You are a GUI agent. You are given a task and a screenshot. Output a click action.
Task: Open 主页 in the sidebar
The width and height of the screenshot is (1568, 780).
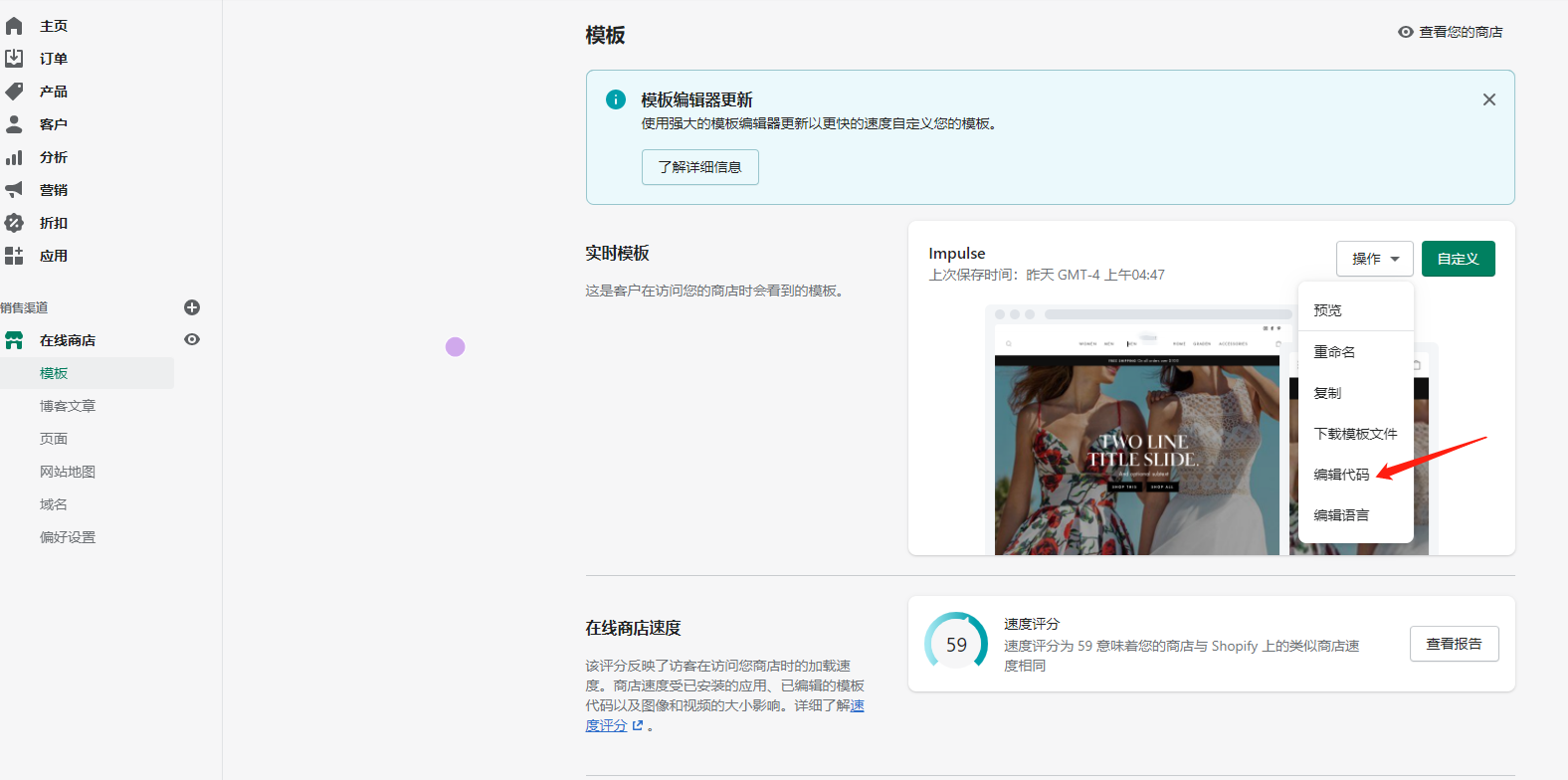coord(54,26)
